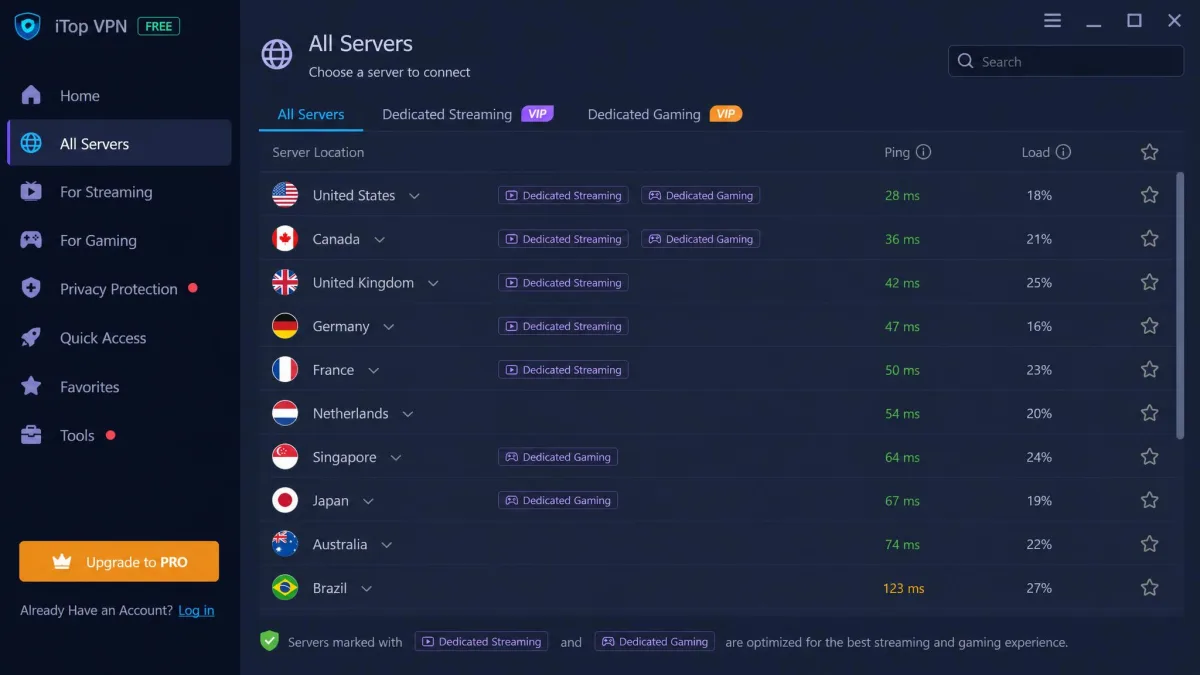Image resolution: width=1200 pixels, height=675 pixels.
Task: Expand the Germany server list chevron
Action: tap(389, 327)
